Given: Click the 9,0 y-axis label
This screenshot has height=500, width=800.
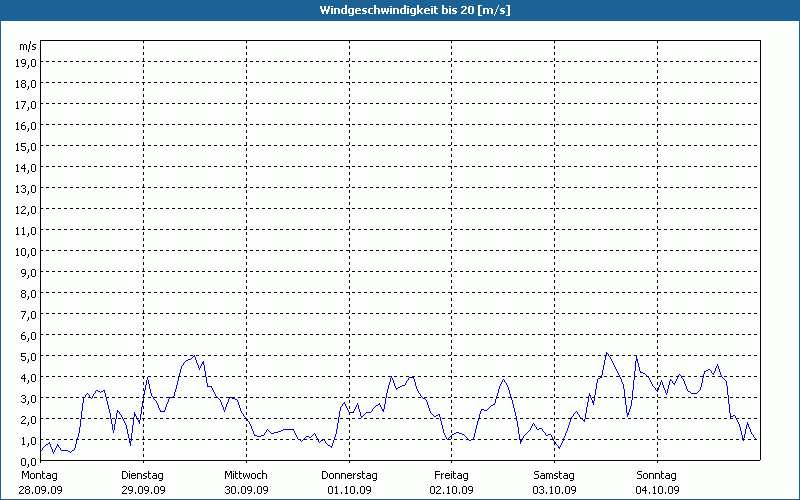Looking at the screenshot, I should (x=28, y=273).
